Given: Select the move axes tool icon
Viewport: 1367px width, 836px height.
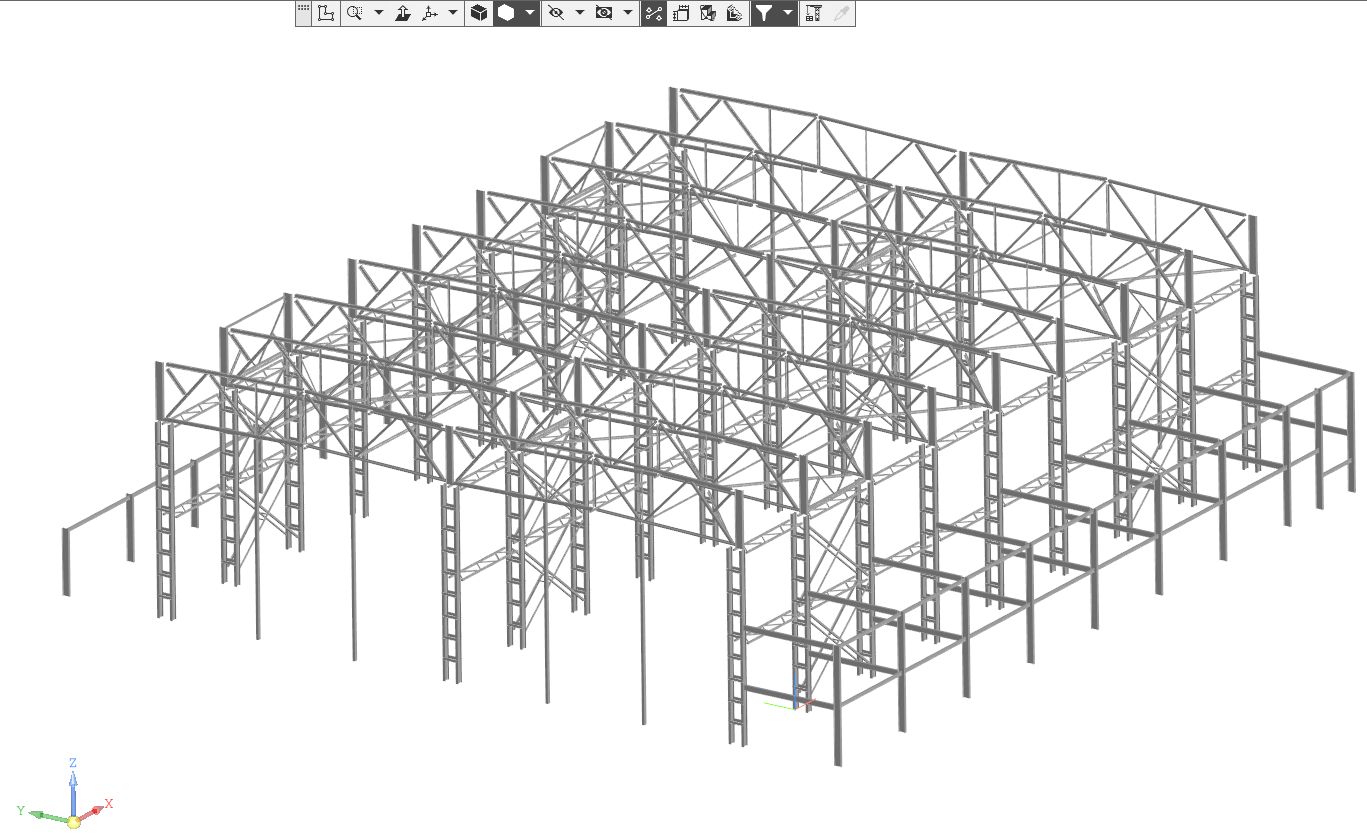Looking at the screenshot, I should pos(429,13).
